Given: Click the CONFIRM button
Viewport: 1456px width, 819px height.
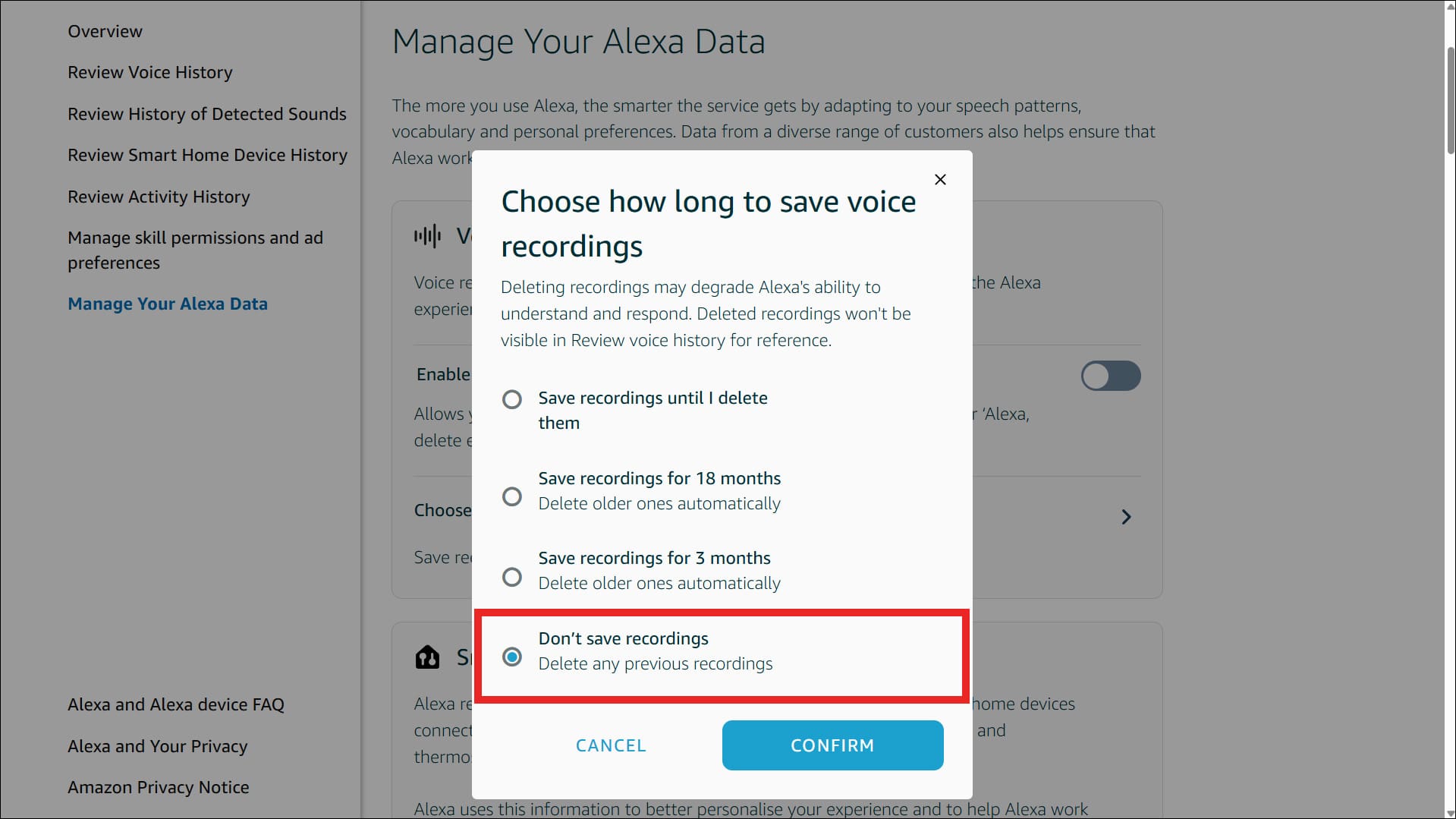Looking at the screenshot, I should click(832, 745).
